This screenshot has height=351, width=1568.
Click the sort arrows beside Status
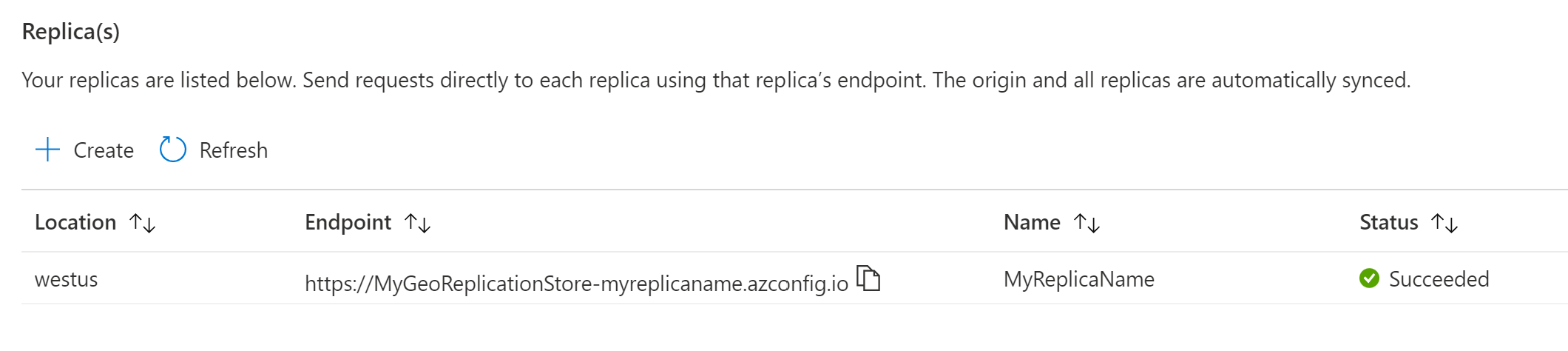pyautogui.click(x=1444, y=223)
